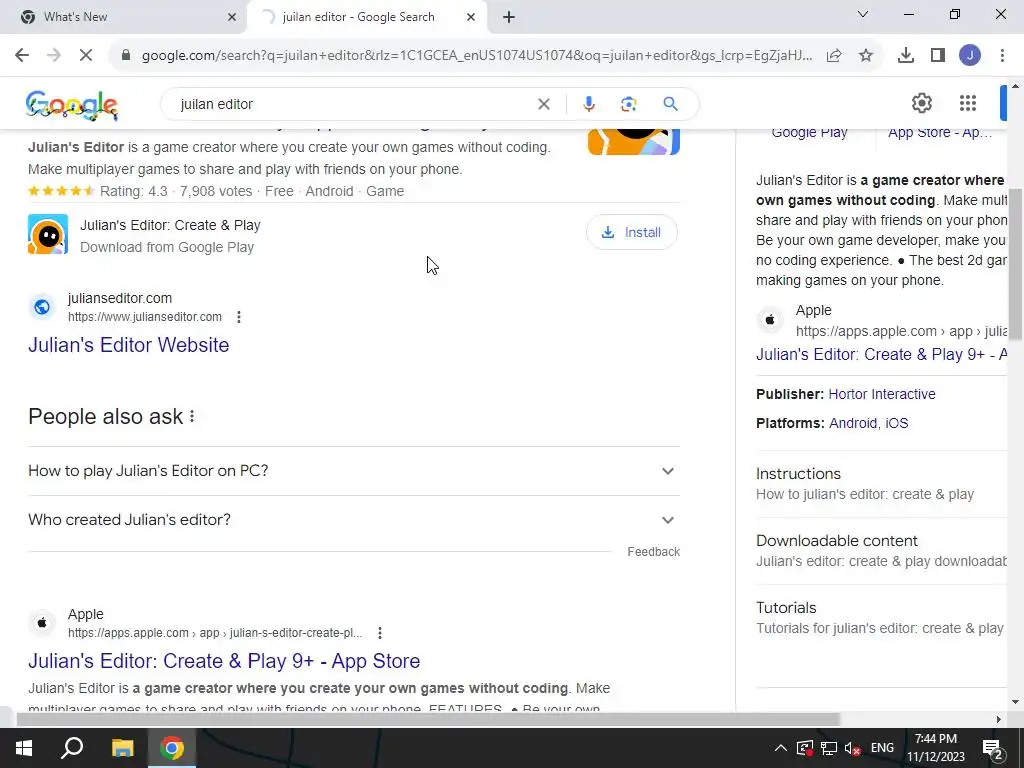Image resolution: width=1024 pixels, height=768 pixels.
Task: Open Instructions in the knowledge panel
Action: coord(882,483)
